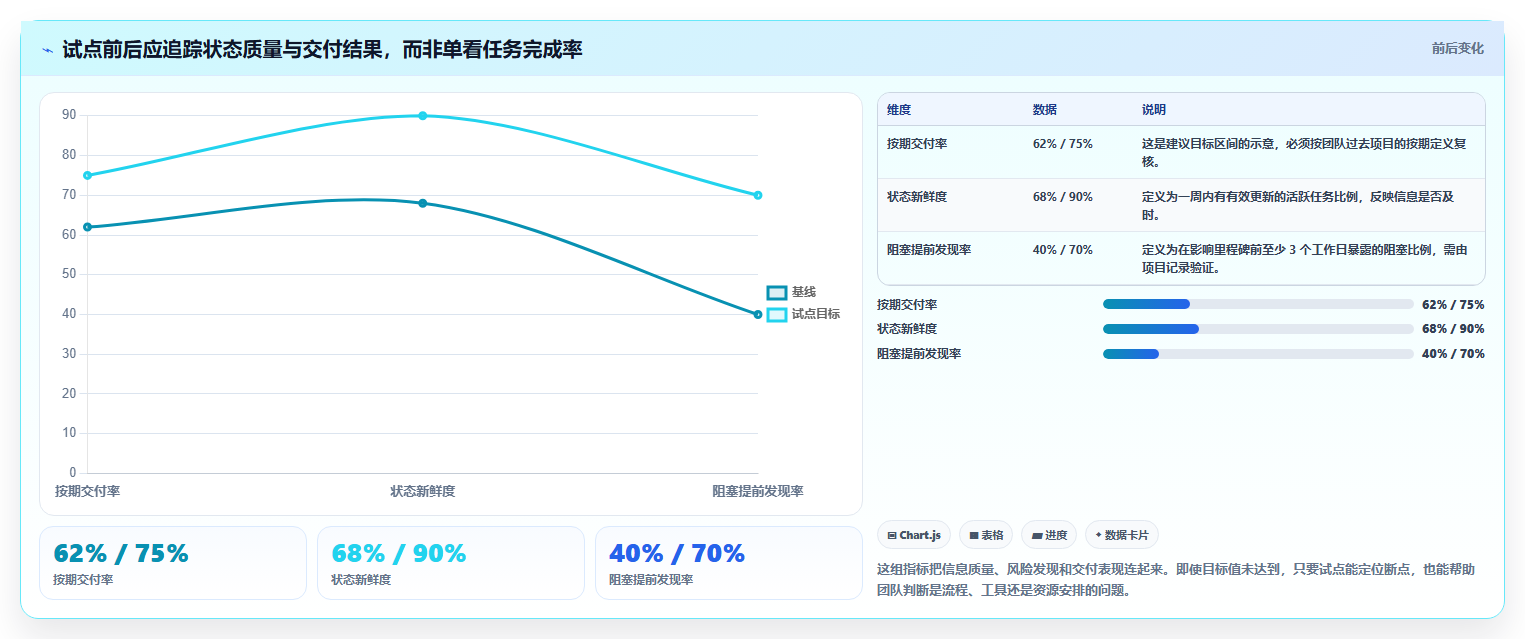1525x639 pixels.
Task: Click the description starting 定义为一周内有有效更新
Action: click(1298, 205)
